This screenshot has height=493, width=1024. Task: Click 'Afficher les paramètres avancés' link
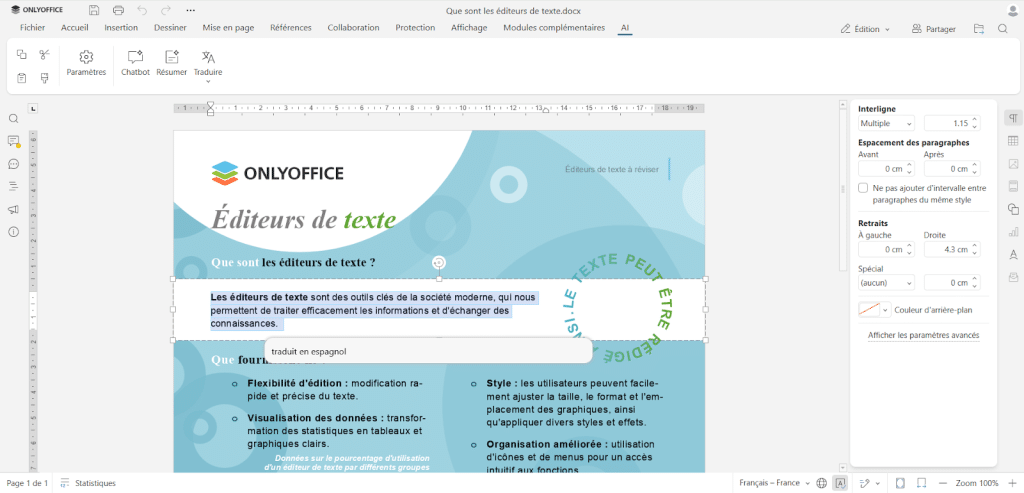[923, 335]
